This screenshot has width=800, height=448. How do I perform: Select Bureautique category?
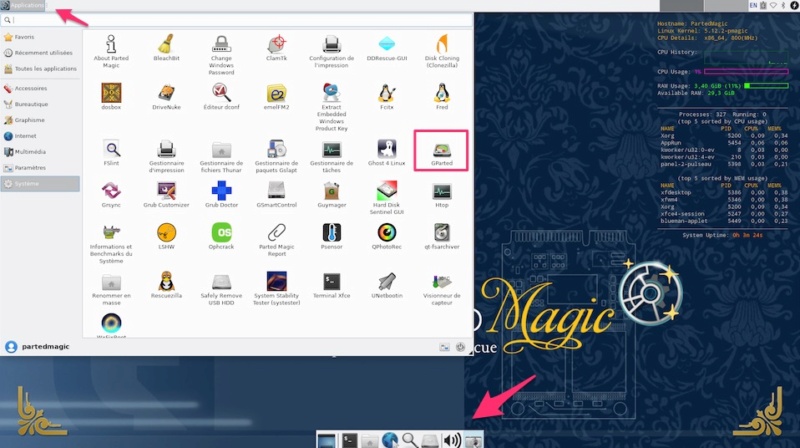40,104
